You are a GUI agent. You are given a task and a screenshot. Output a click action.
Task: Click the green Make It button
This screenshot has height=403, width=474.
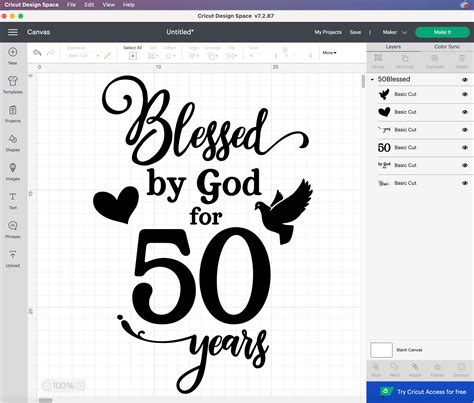coord(442,32)
